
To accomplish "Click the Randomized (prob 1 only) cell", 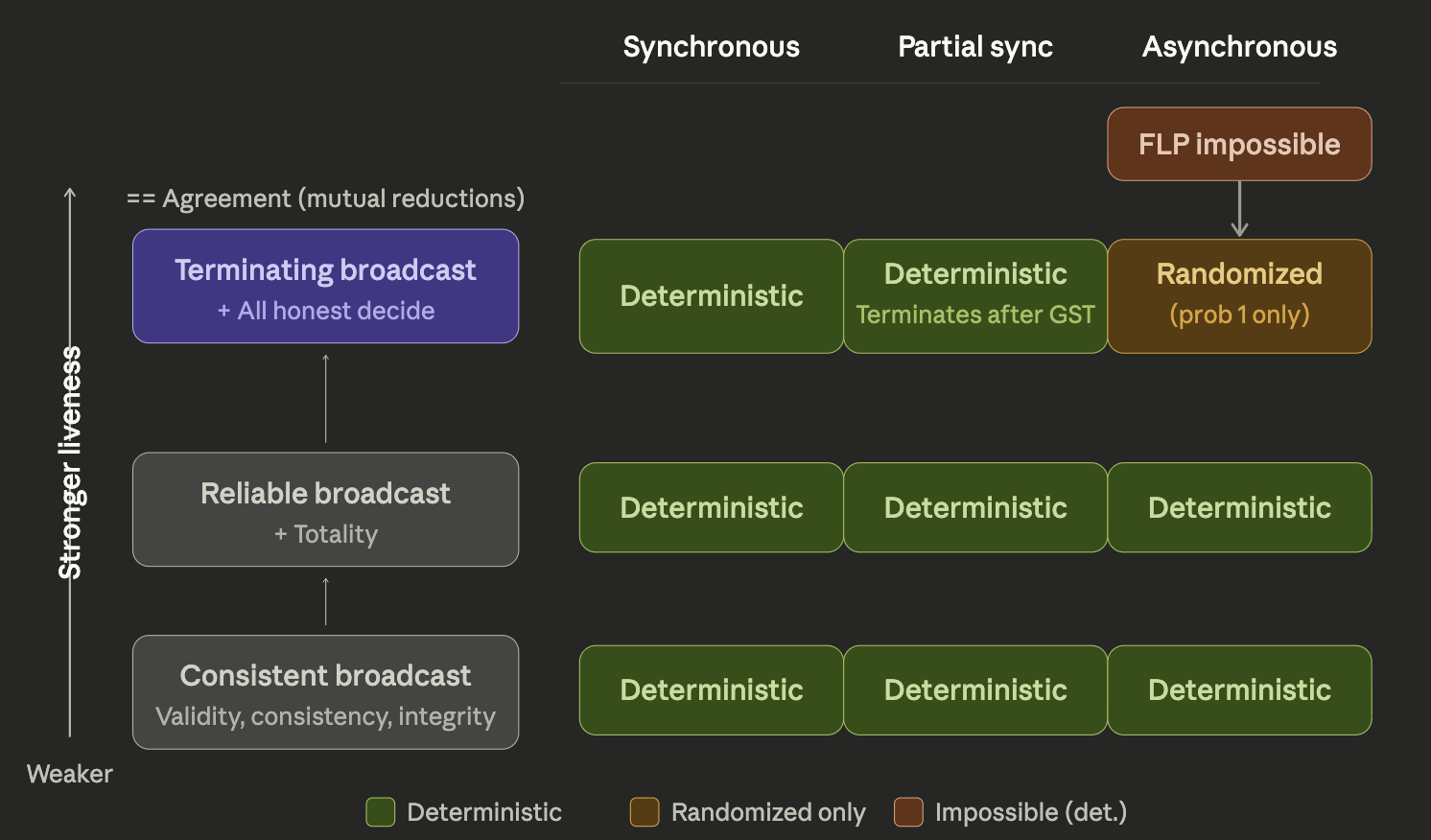I will (x=1239, y=296).
